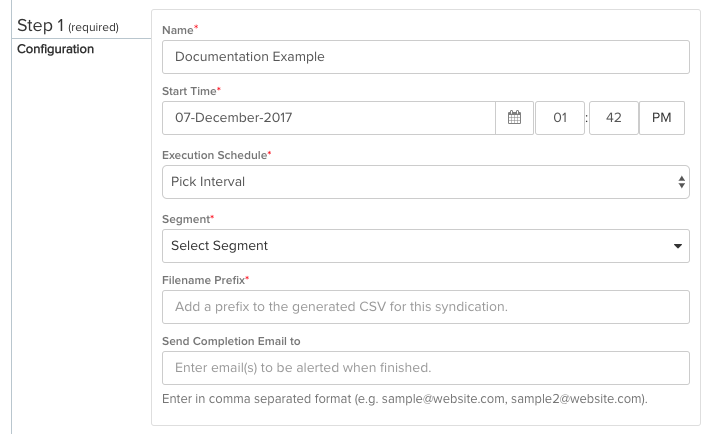715x434 pixels.
Task: Focus the Filename Prefix input box
Action: point(425,307)
